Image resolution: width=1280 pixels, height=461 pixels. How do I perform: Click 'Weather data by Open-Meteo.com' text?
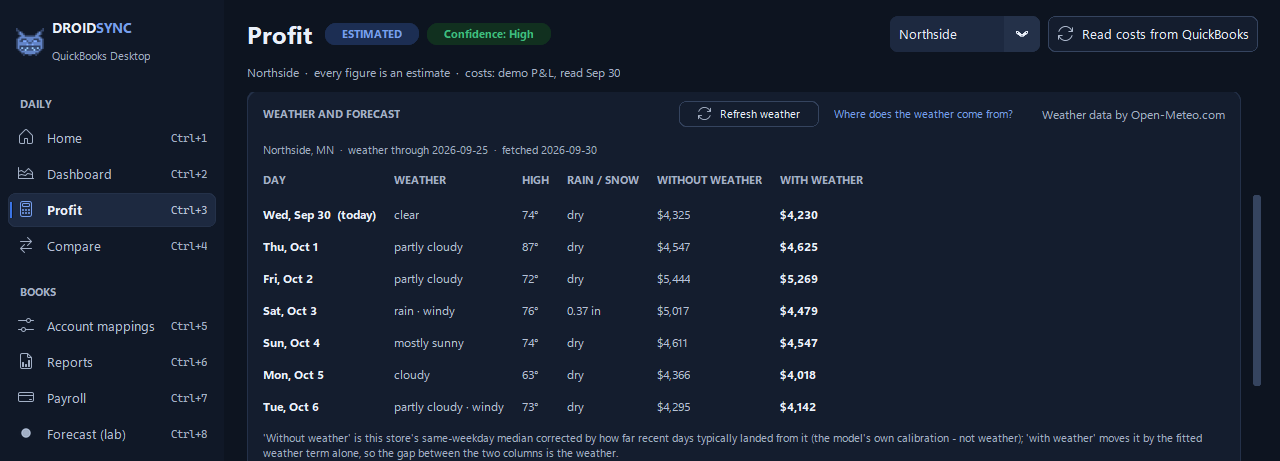tap(1133, 115)
